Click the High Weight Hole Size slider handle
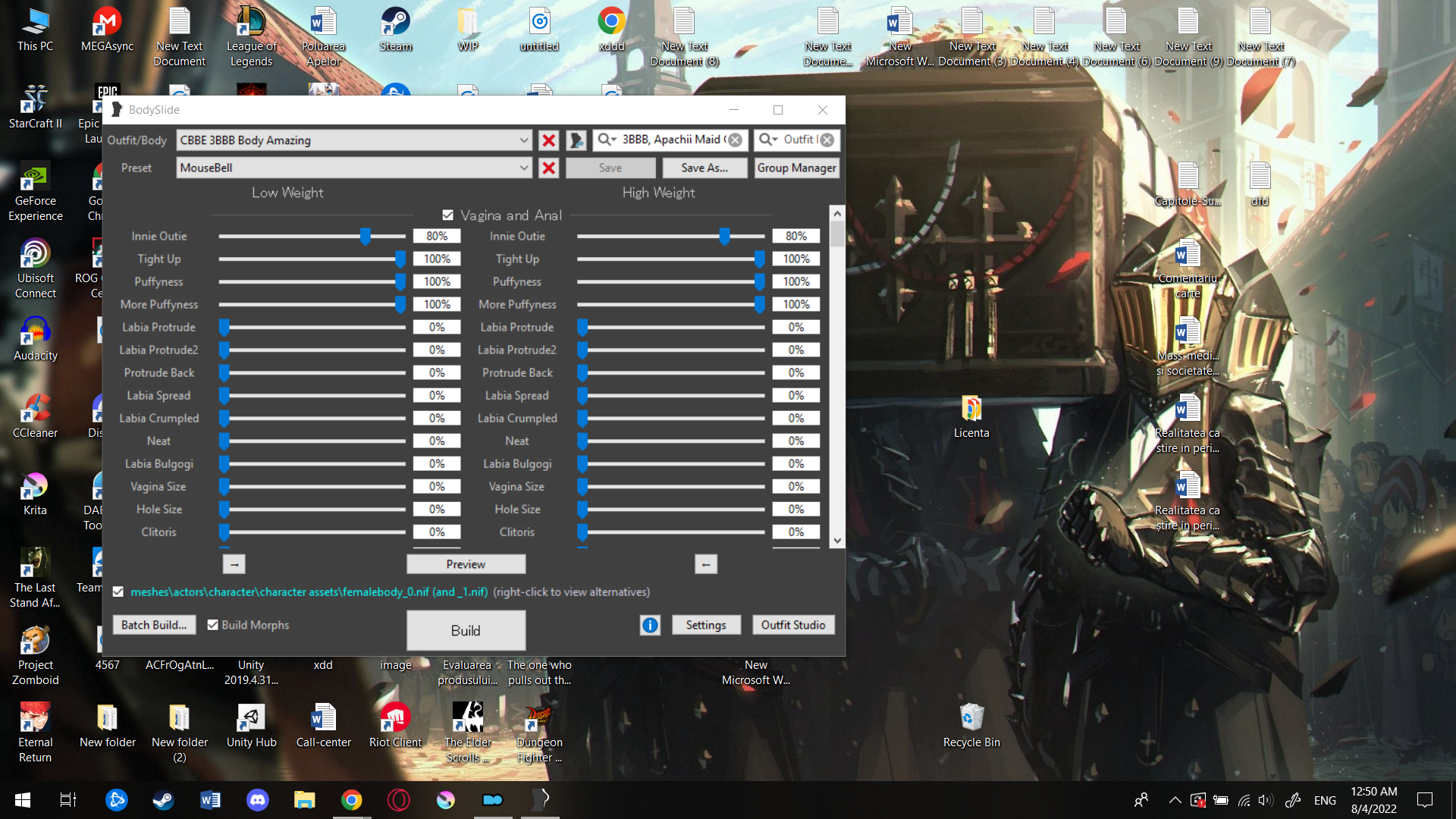The height and width of the screenshot is (819, 1456). point(582,510)
